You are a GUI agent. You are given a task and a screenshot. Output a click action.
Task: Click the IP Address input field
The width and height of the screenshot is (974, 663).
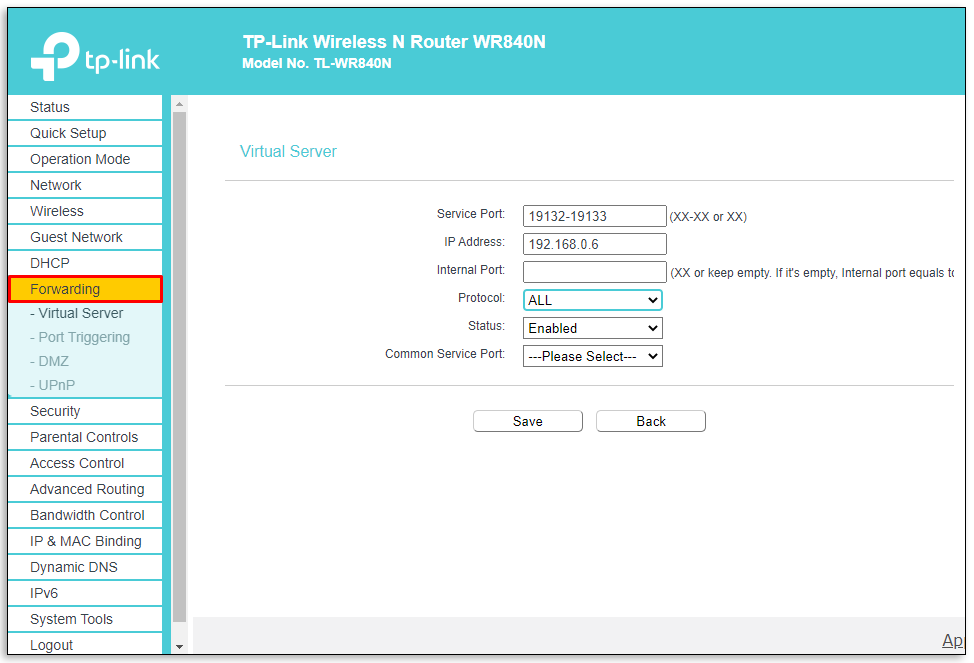click(594, 244)
